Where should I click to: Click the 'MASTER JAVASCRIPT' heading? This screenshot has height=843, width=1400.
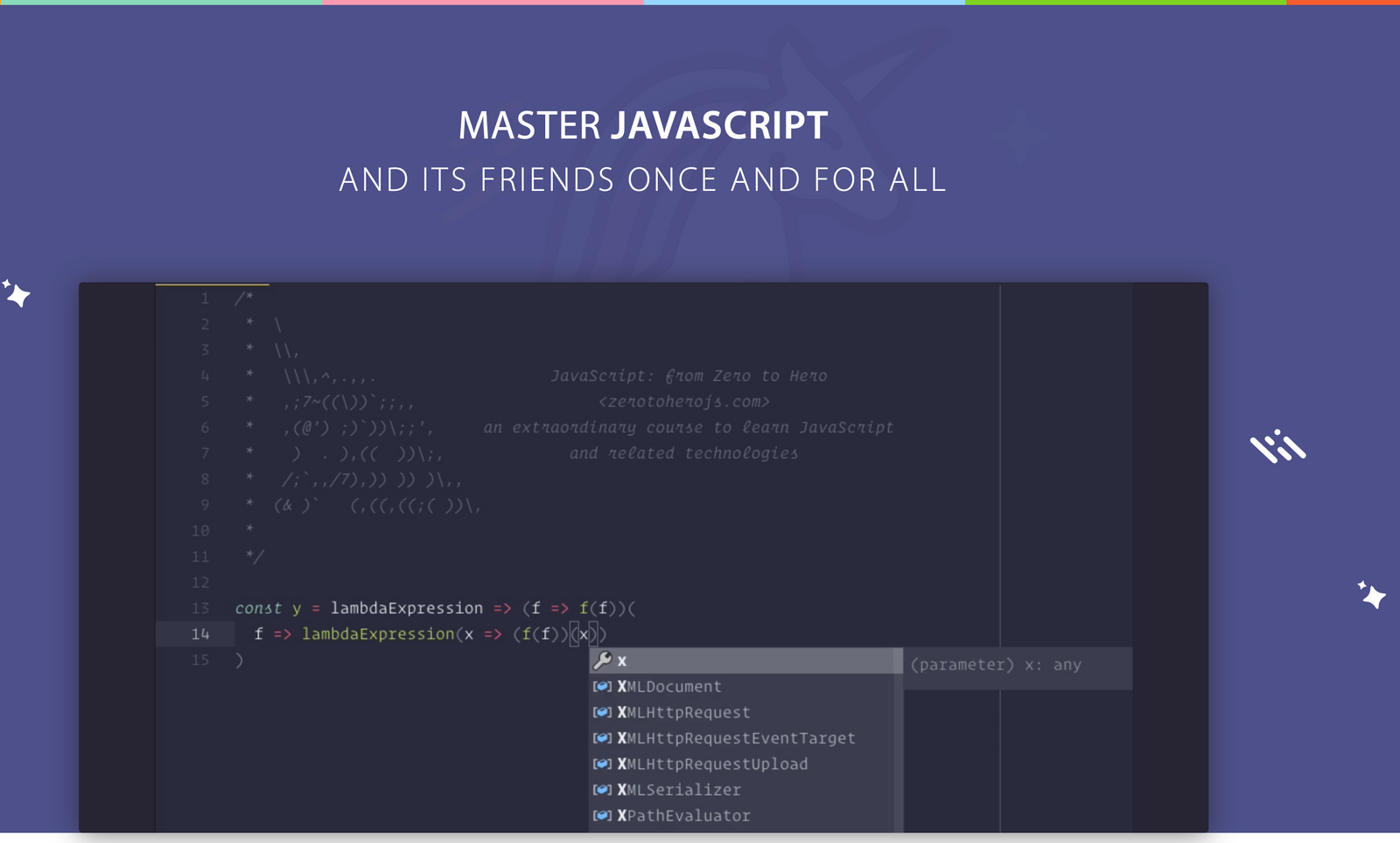click(x=643, y=125)
